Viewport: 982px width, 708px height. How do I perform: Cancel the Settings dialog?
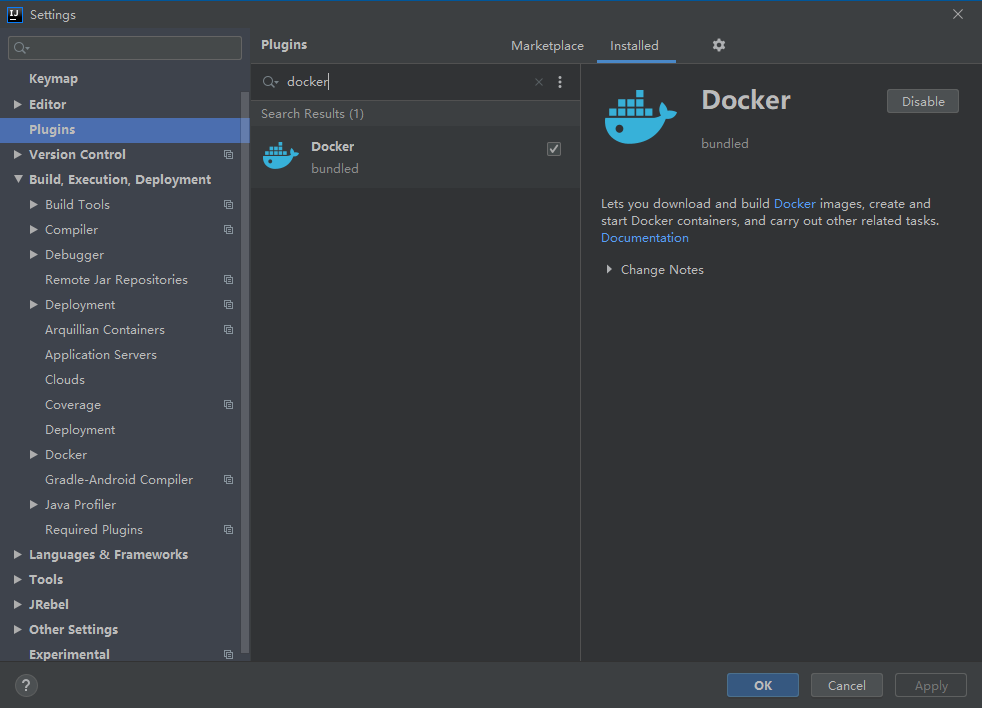click(x=847, y=685)
